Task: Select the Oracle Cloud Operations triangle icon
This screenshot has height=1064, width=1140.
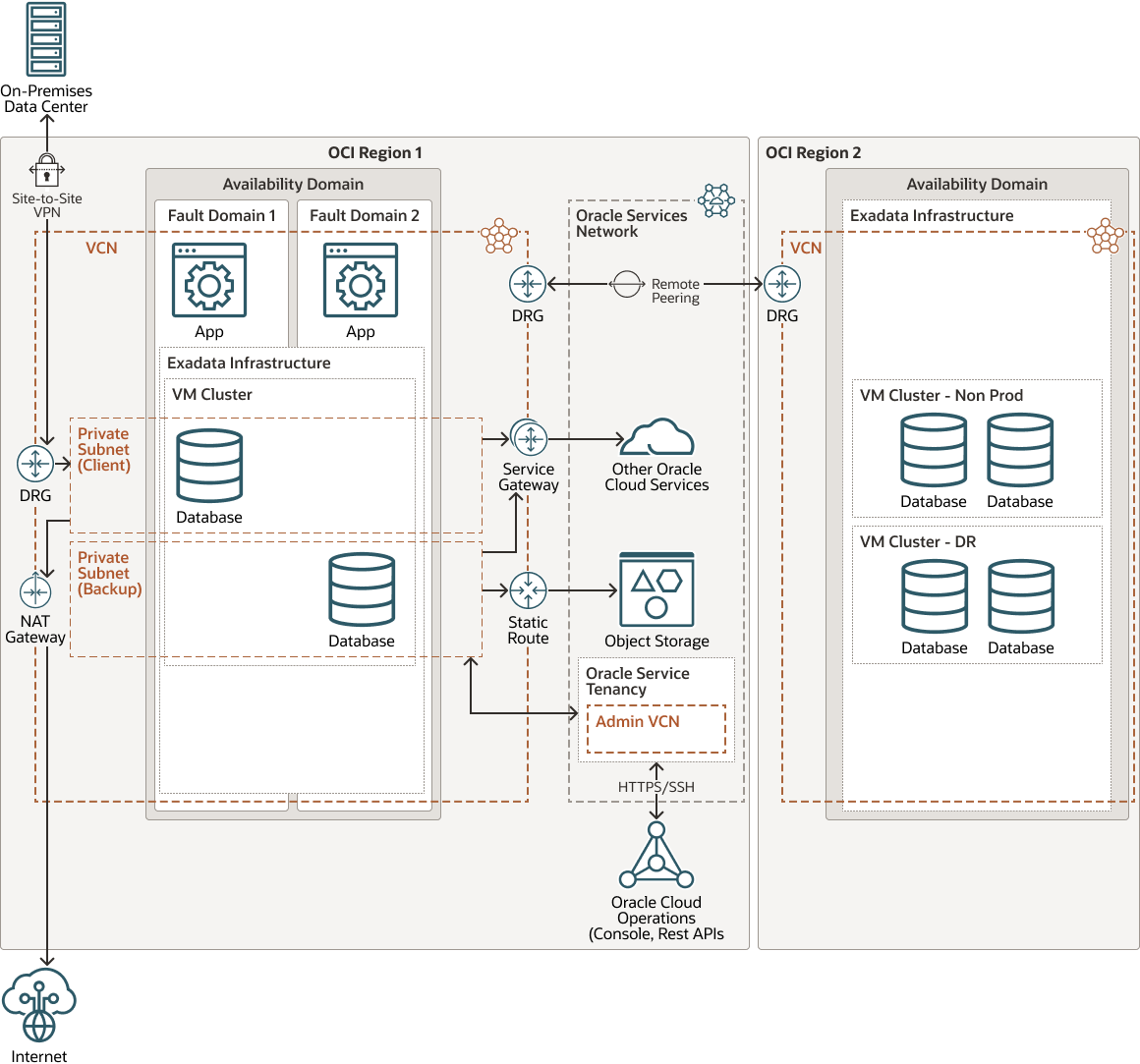Action: [x=655, y=857]
